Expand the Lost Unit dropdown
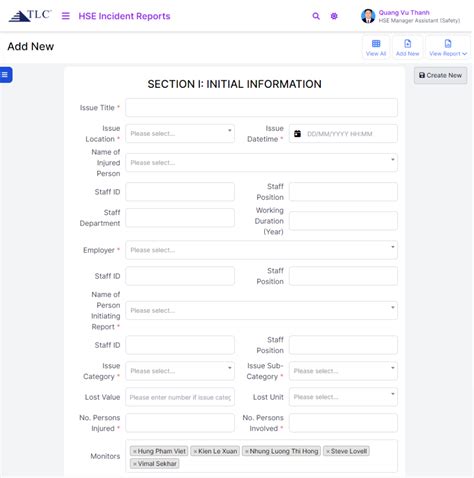 coord(343,397)
